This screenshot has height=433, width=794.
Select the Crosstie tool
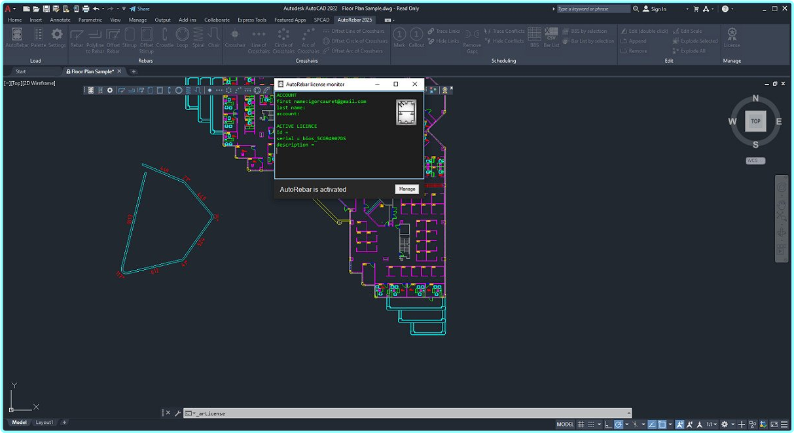click(x=165, y=37)
